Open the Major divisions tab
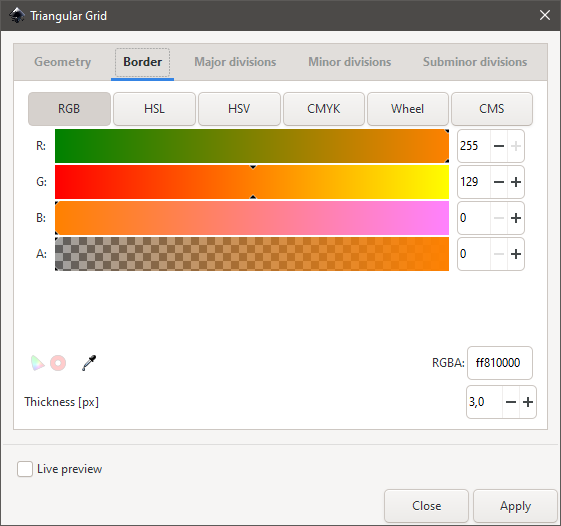561x526 pixels. (x=235, y=62)
